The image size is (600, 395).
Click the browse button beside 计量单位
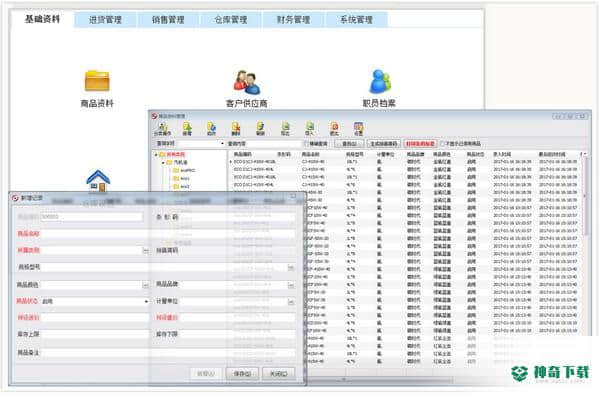coord(291,302)
